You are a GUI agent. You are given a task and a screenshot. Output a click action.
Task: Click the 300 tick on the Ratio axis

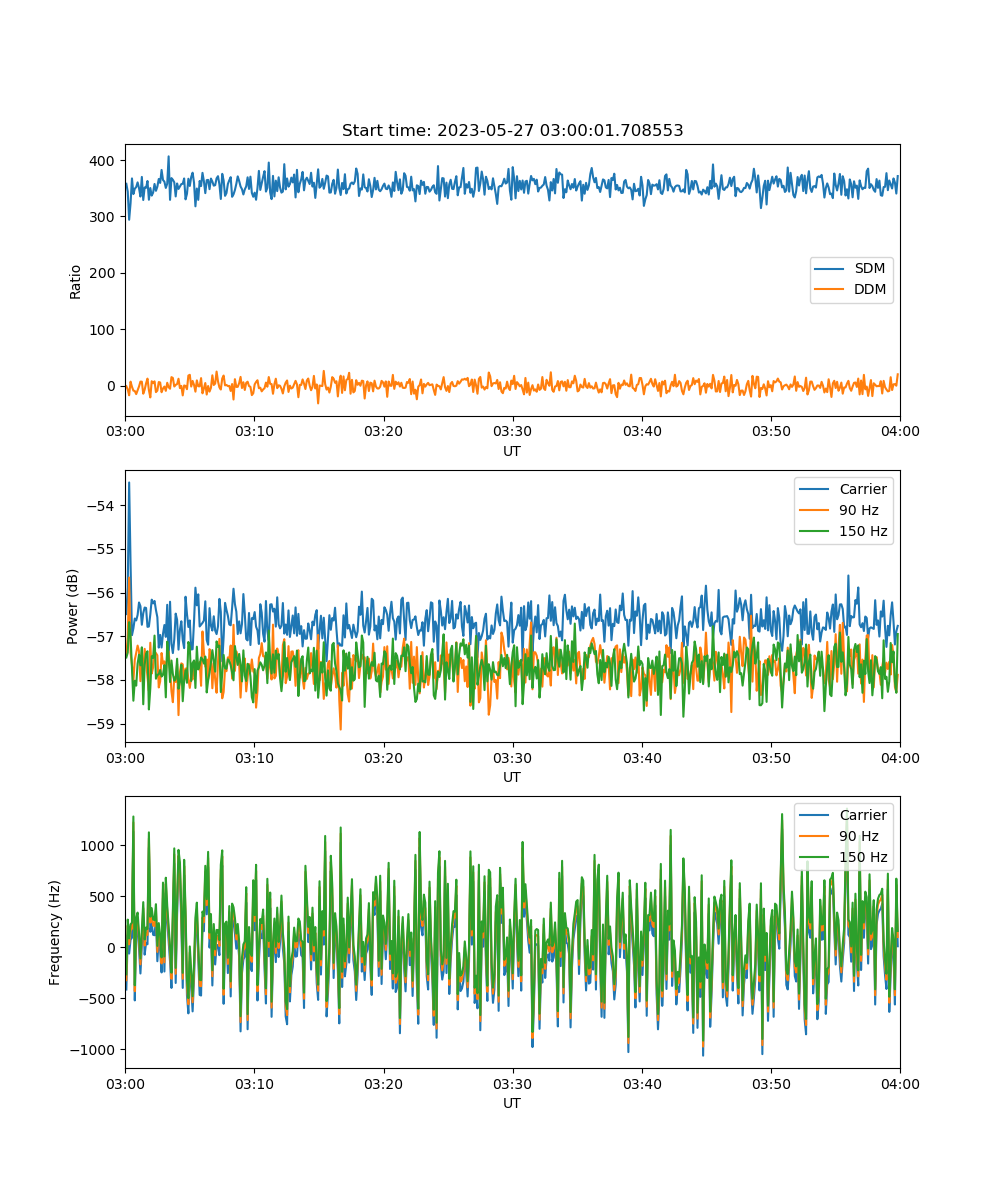click(x=104, y=217)
